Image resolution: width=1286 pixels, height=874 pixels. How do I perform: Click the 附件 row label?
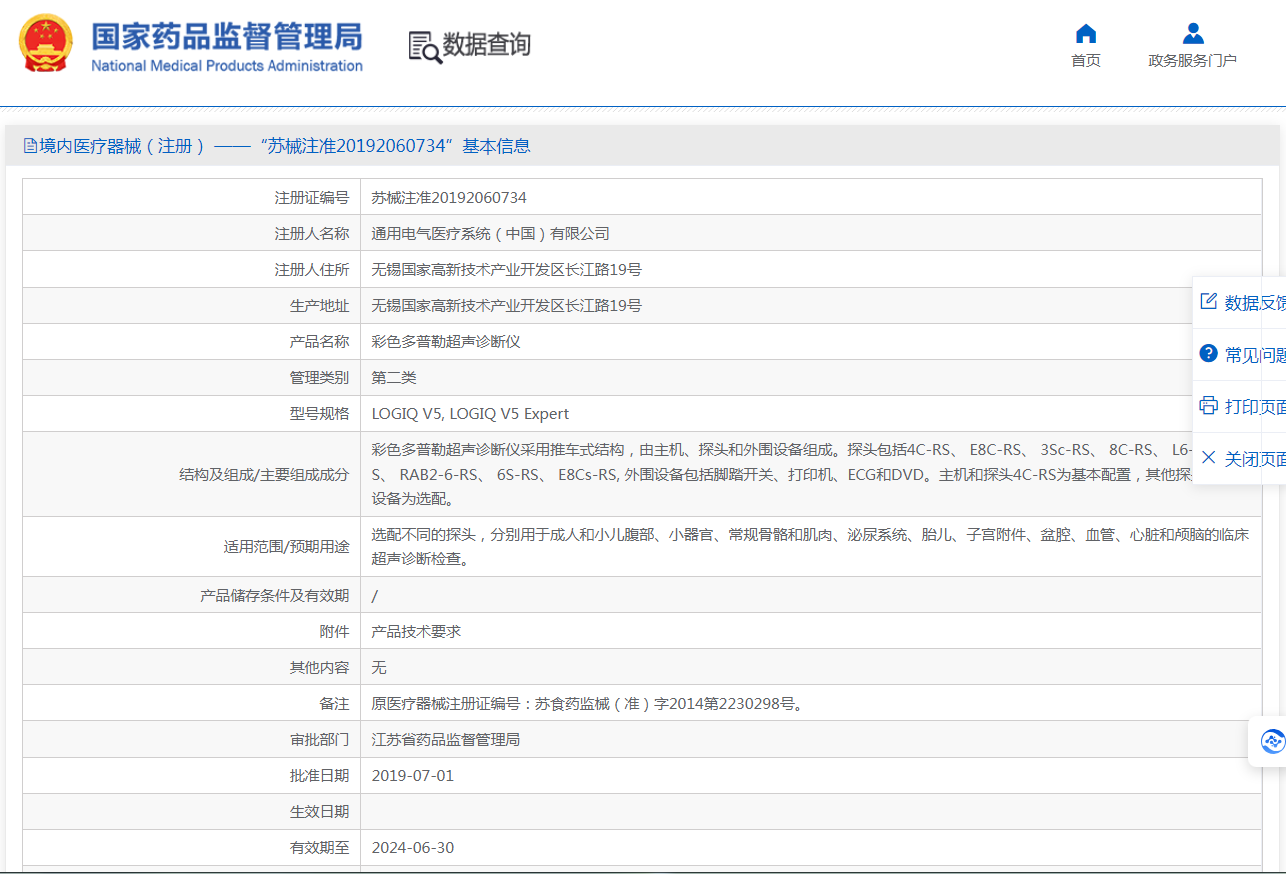click(x=334, y=632)
